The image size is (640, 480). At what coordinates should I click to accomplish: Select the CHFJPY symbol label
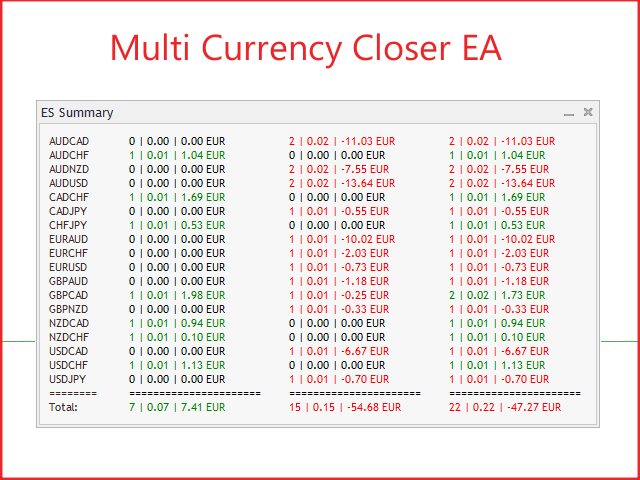tap(68, 225)
